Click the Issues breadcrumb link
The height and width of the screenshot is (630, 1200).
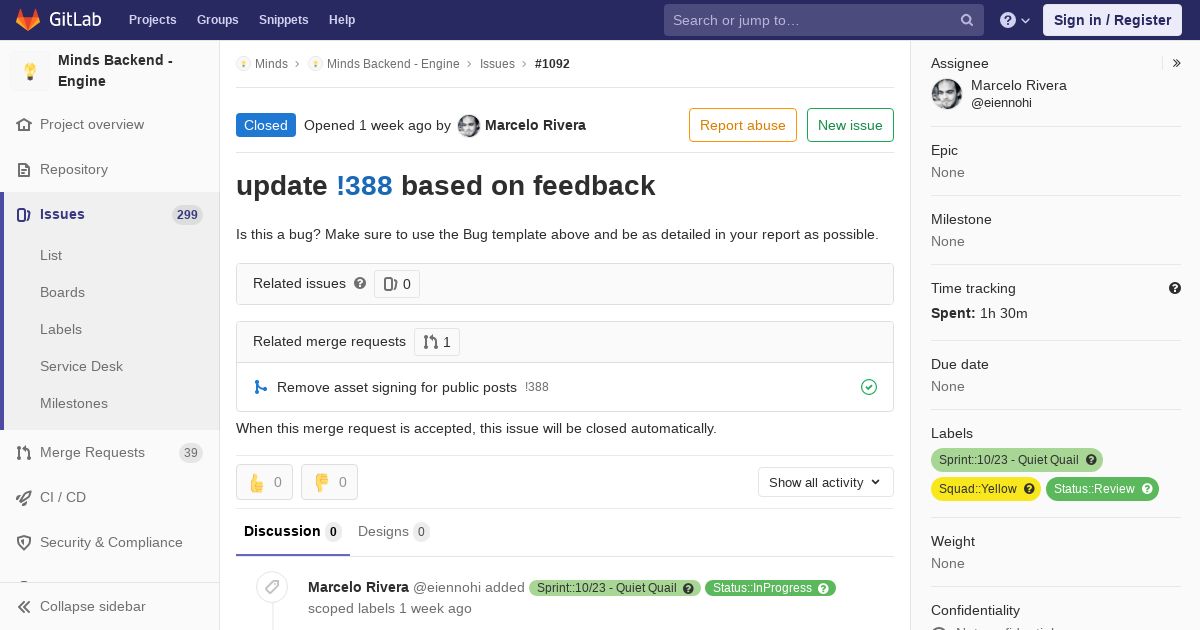pos(497,63)
